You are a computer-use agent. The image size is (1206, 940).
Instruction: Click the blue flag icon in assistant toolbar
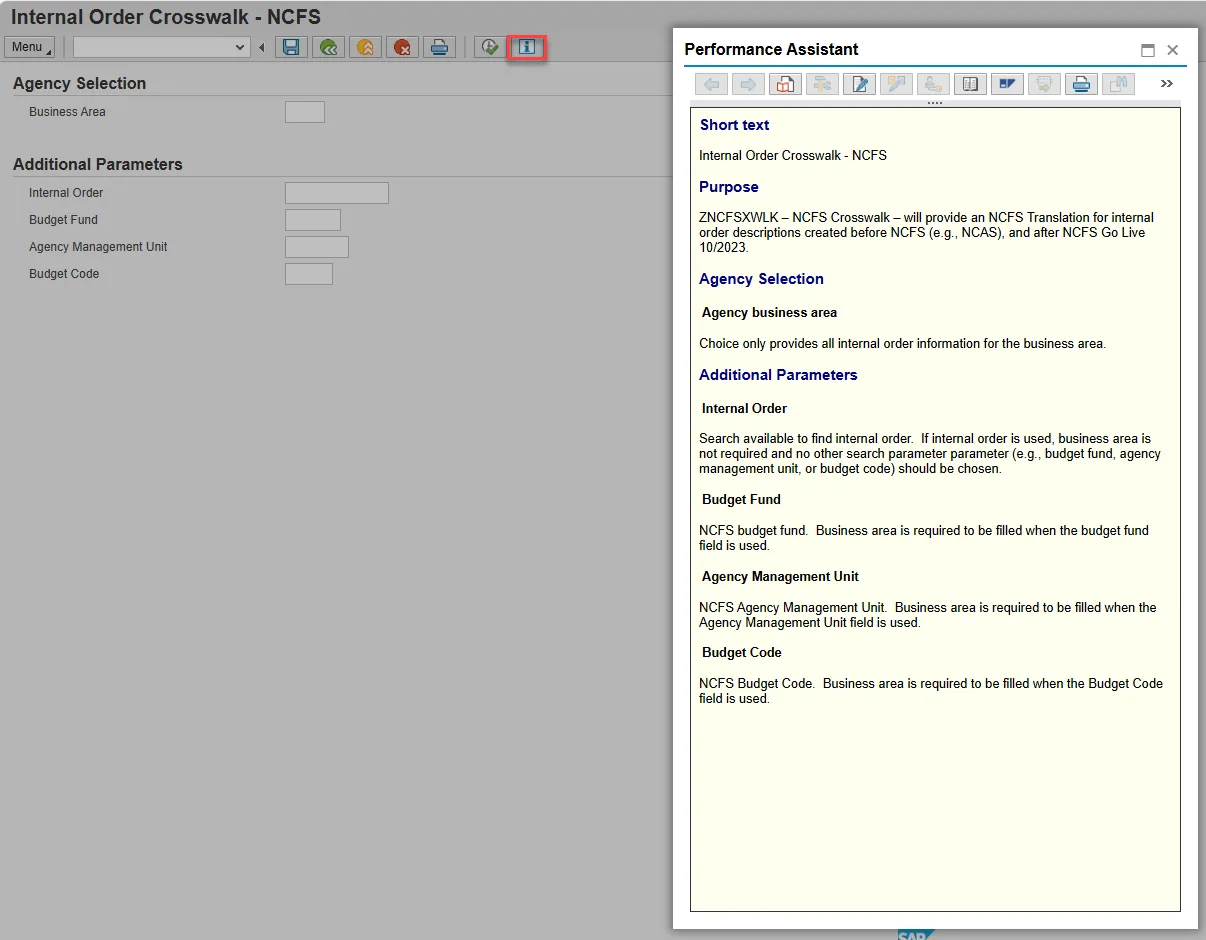(x=1007, y=84)
